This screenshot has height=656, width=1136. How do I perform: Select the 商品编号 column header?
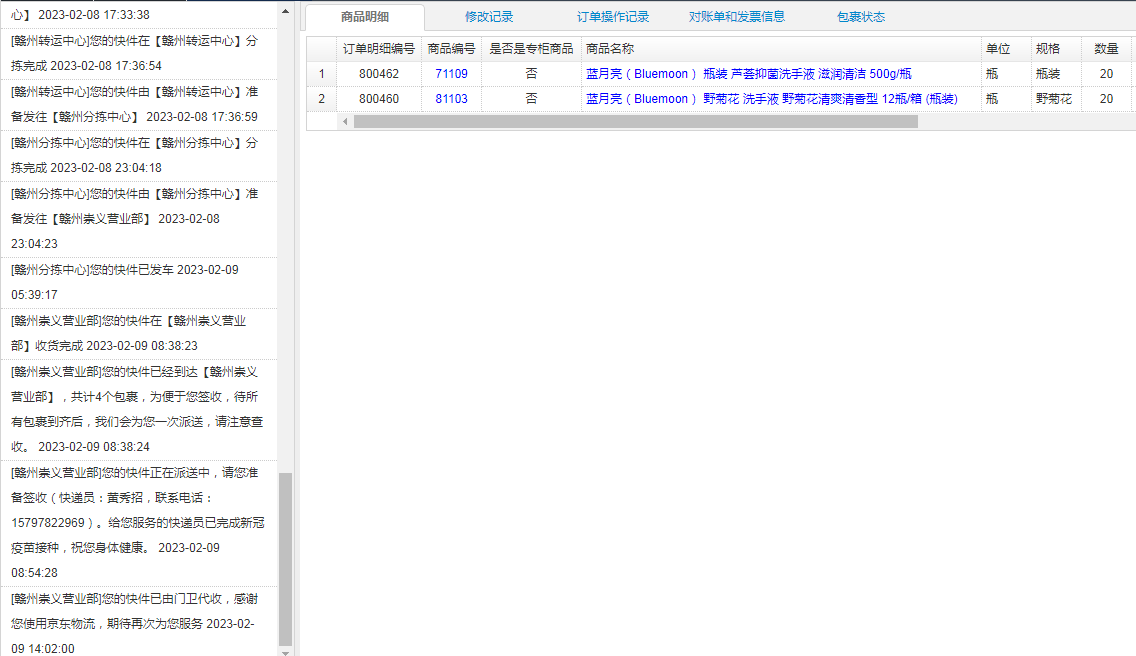click(x=451, y=49)
